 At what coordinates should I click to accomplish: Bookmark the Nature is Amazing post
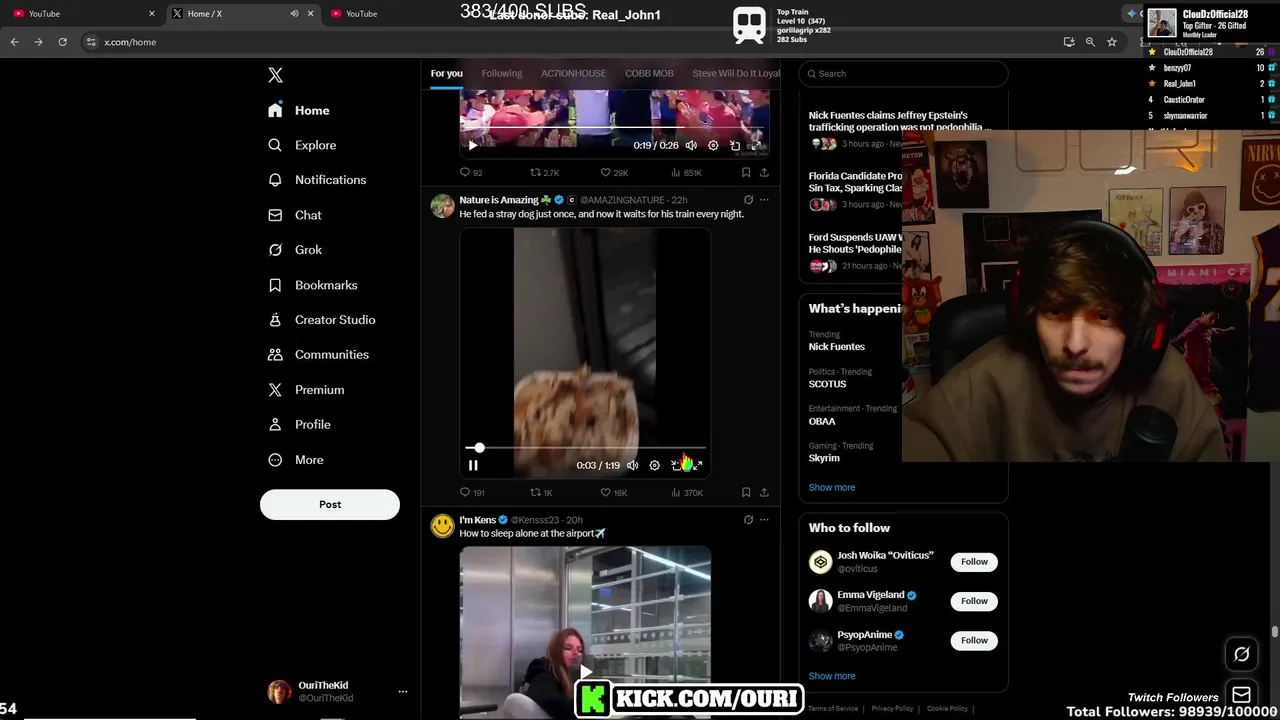tap(746, 492)
